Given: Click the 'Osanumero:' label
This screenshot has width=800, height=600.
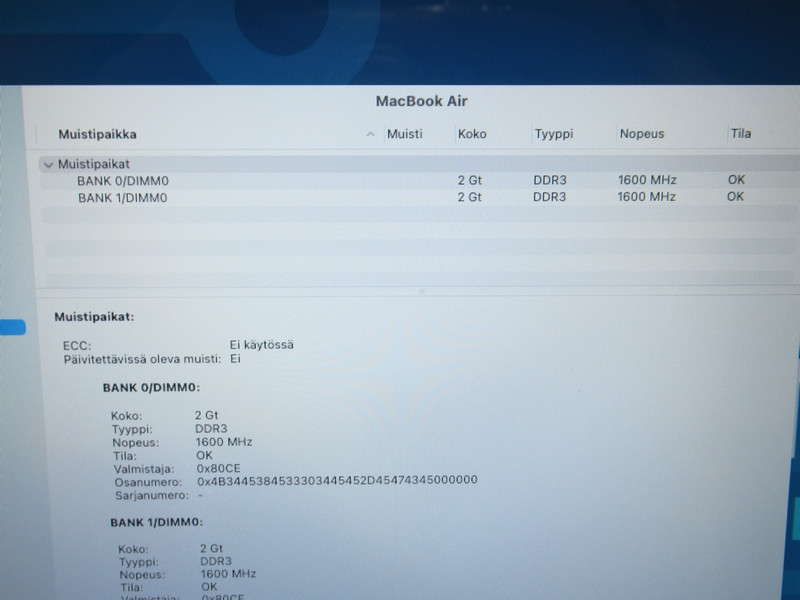Looking at the screenshot, I should coord(148,482).
